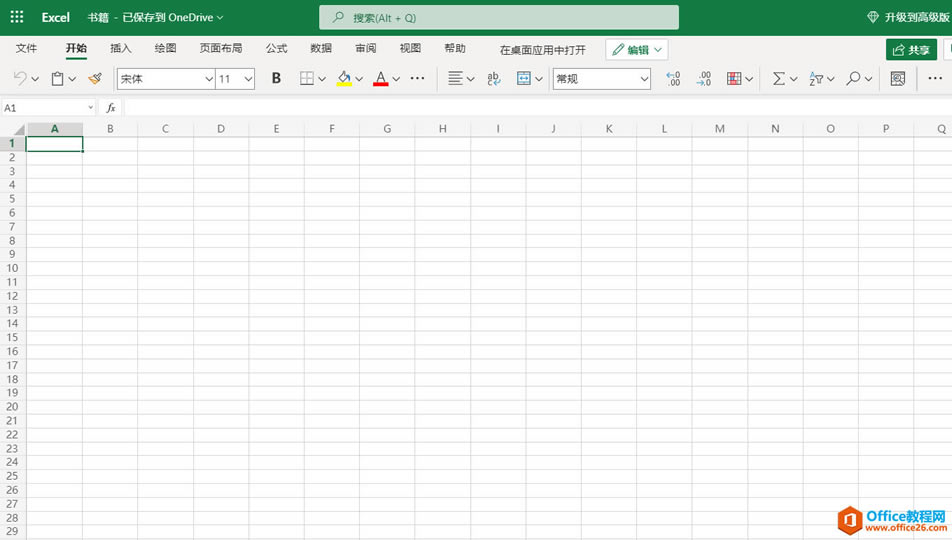
Task: Switch to the 公式 tab
Action: (x=276, y=49)
